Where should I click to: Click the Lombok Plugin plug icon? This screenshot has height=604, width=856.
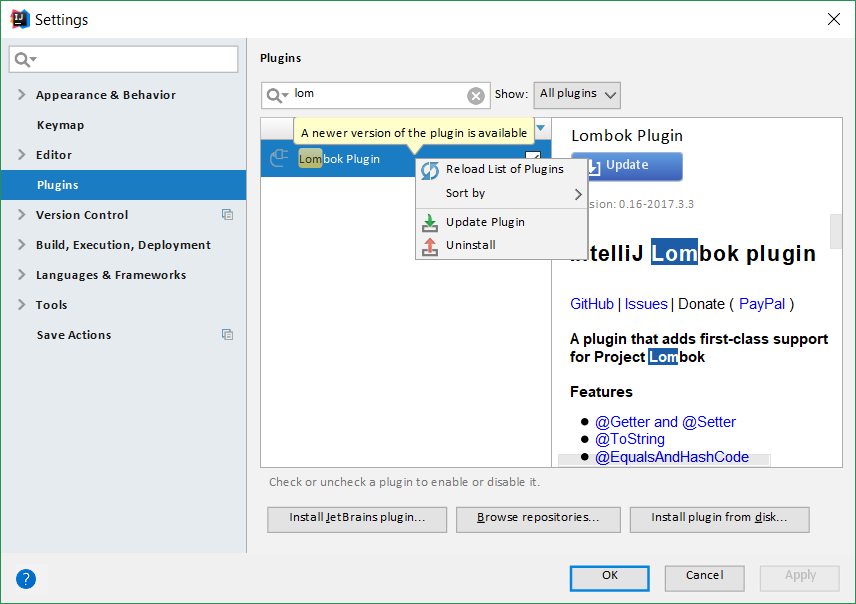pyautogui.click(x=279, y=158)
